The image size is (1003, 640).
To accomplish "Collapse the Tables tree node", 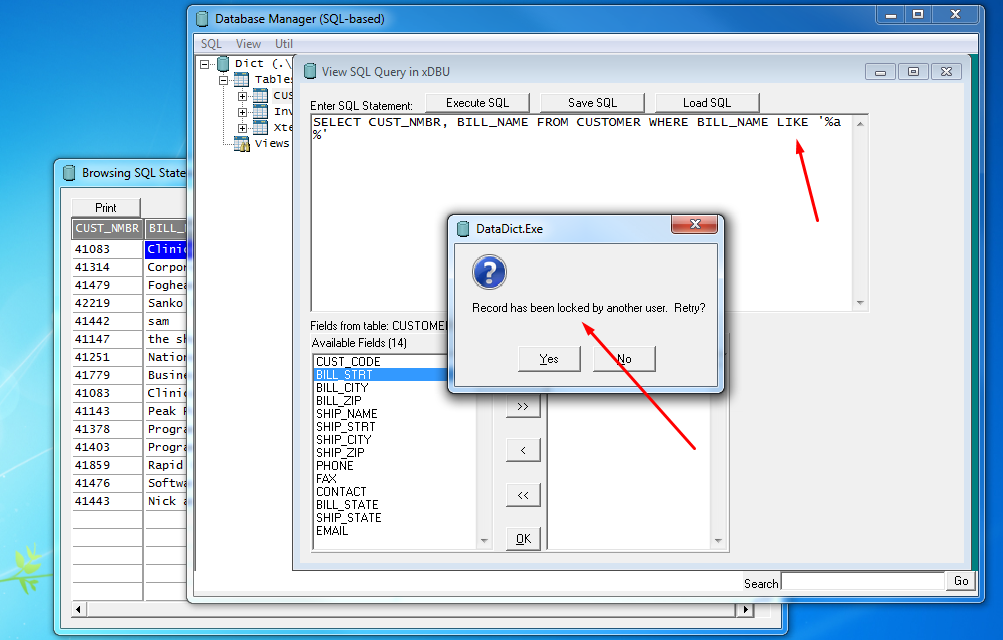I will [224, 79].
